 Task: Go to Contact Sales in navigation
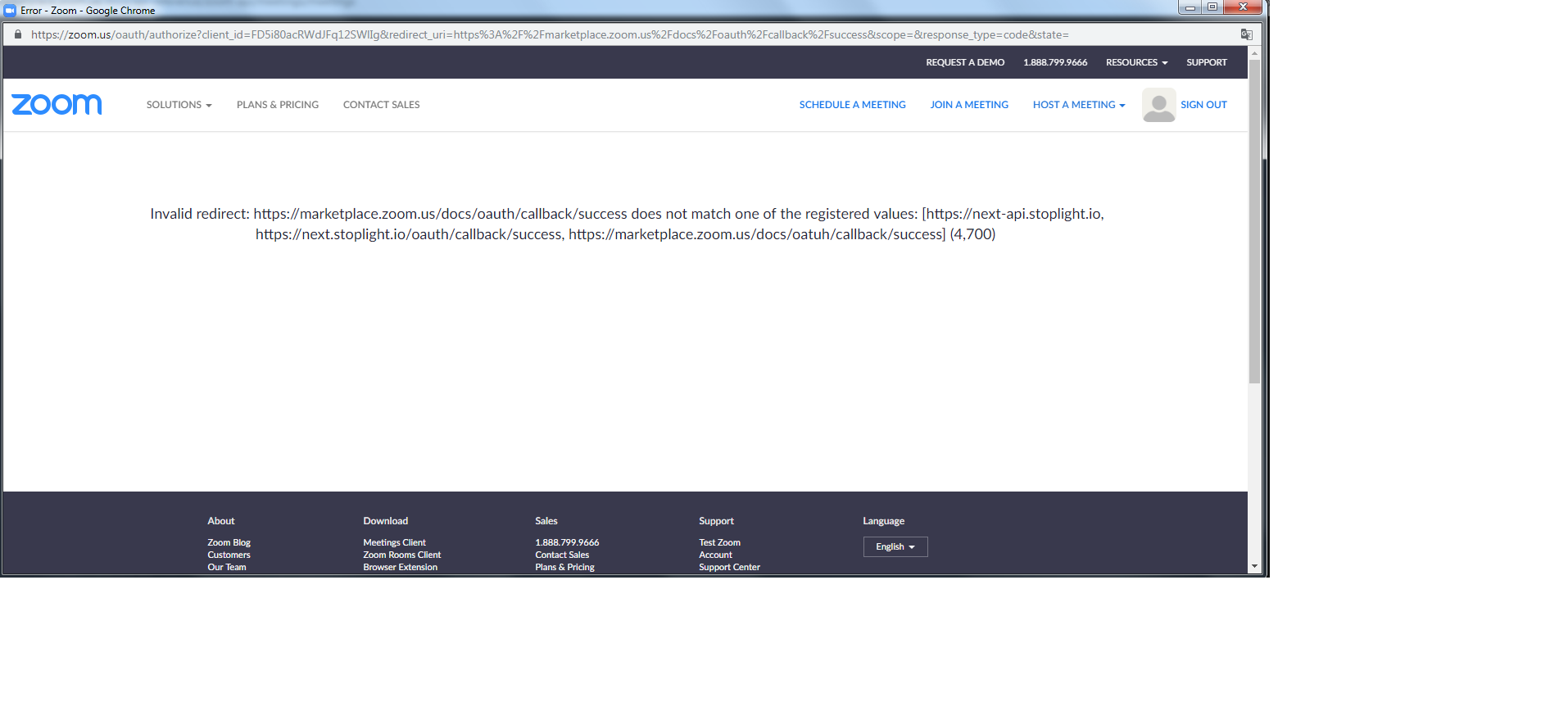coord(381,105)
